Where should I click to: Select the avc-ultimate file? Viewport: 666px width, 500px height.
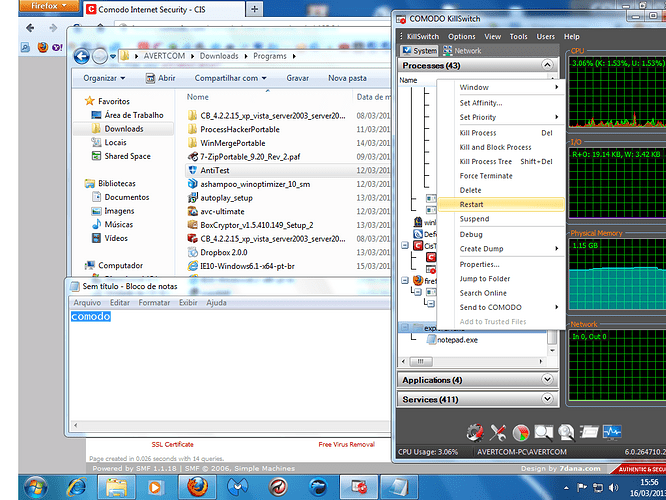(x=222, y=212)
